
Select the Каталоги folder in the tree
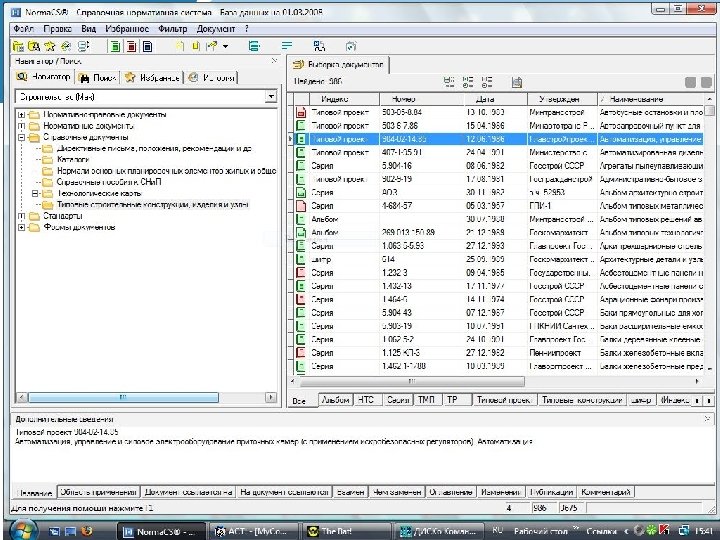pos(72,159)
